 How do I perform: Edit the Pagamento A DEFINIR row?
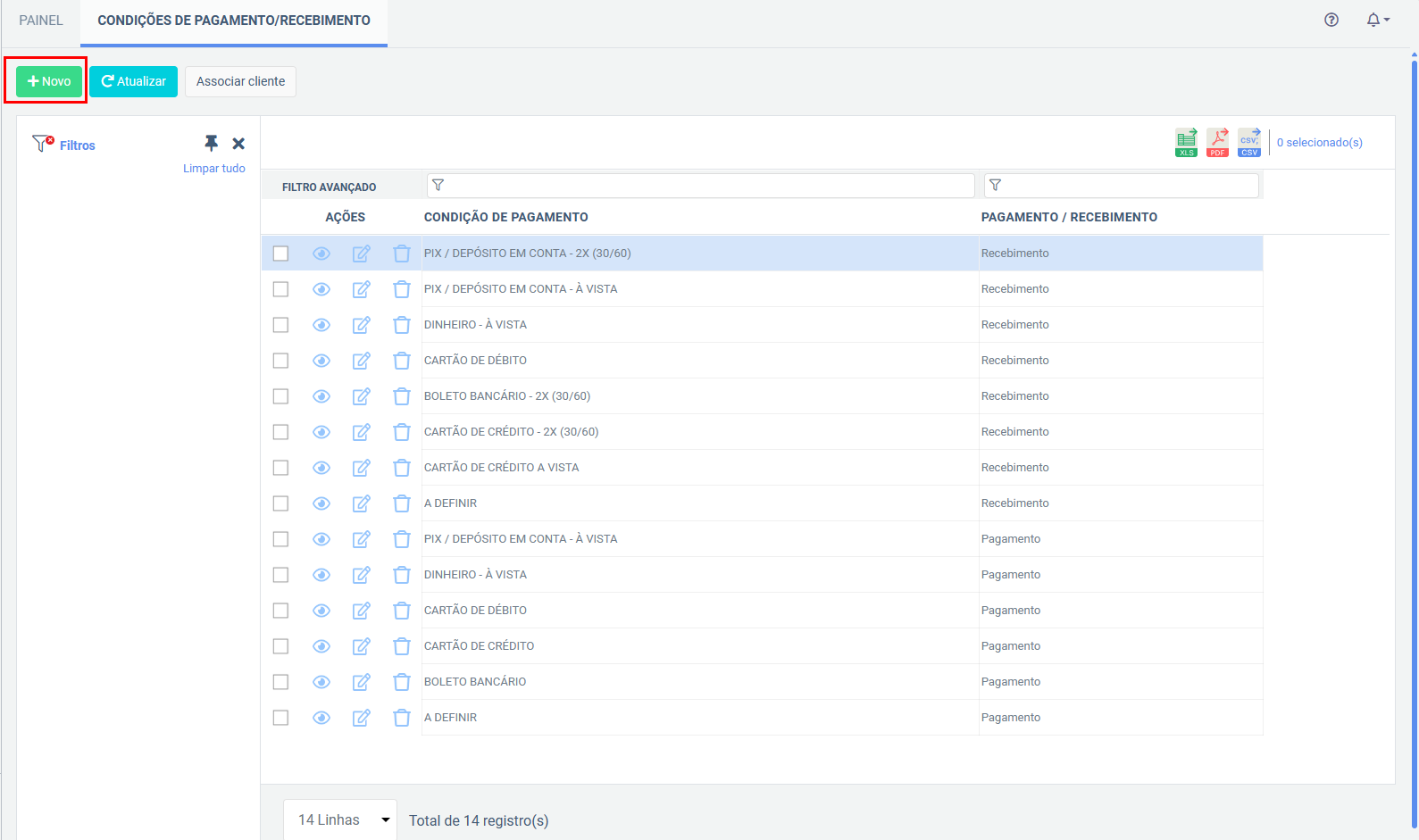(x=361, y=718)
